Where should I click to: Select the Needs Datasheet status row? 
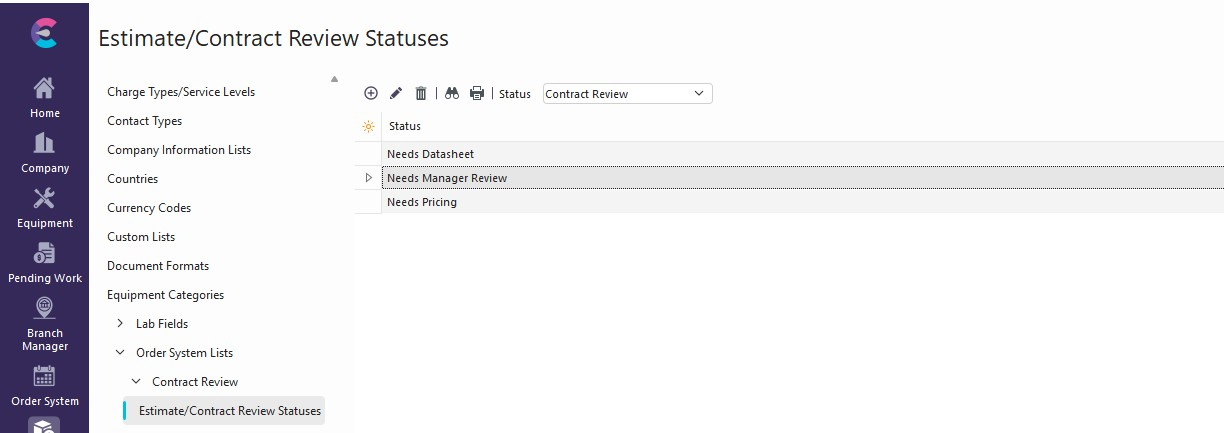pyautogui.click(x=430, y=154)
